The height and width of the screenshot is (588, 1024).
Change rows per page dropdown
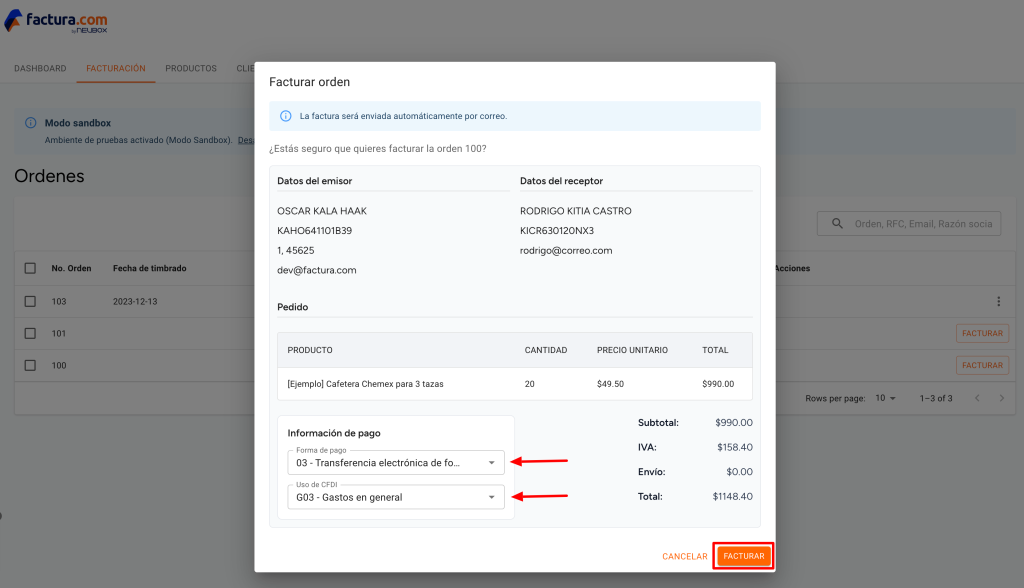(x=886, y=398)
